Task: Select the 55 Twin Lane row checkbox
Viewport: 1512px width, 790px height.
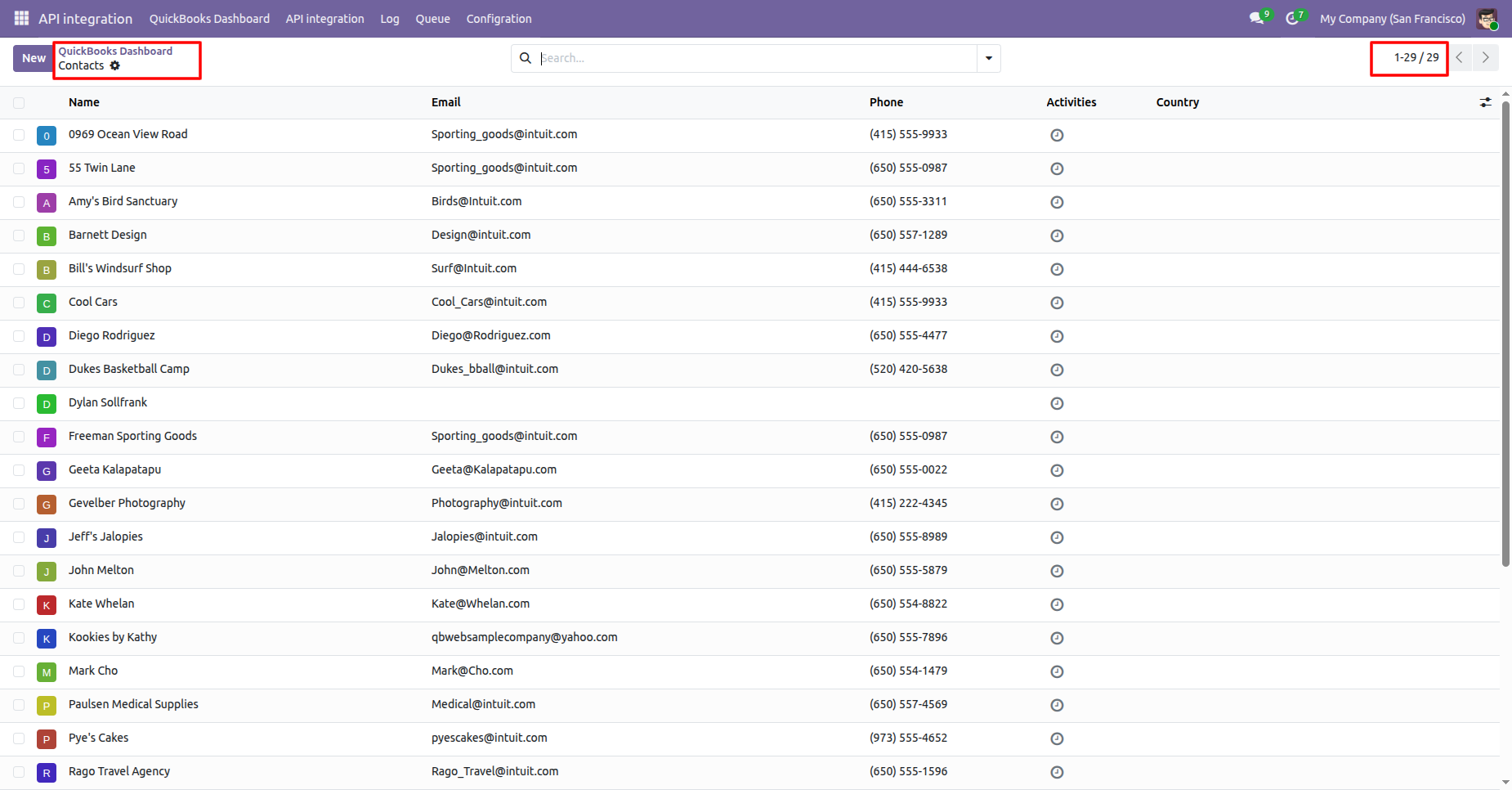Action: point(19,168)
